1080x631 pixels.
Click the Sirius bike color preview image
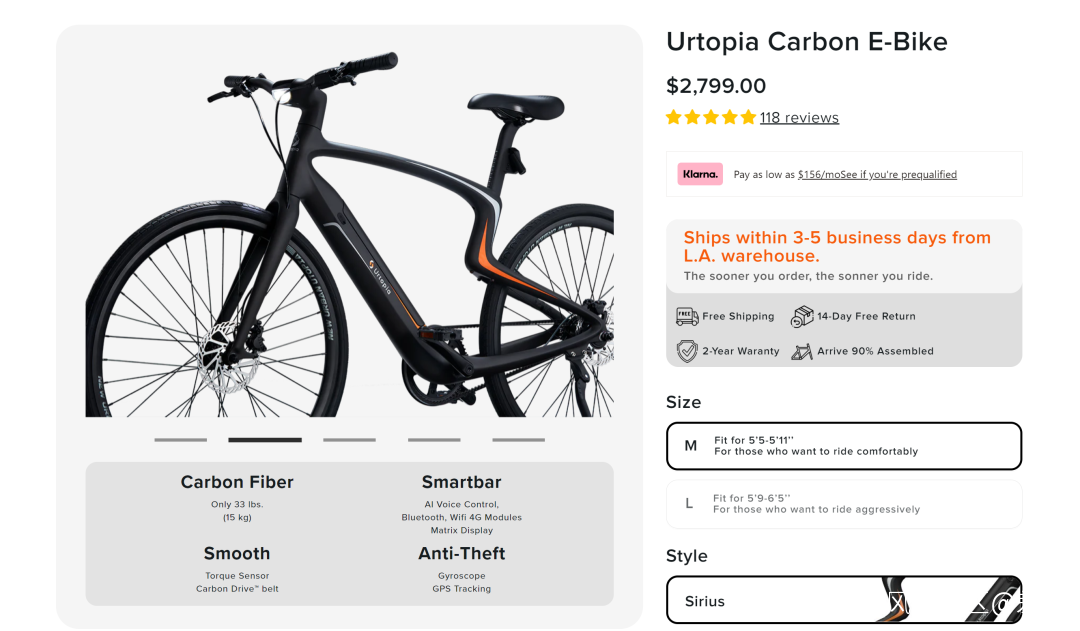(x=950, y=600)
